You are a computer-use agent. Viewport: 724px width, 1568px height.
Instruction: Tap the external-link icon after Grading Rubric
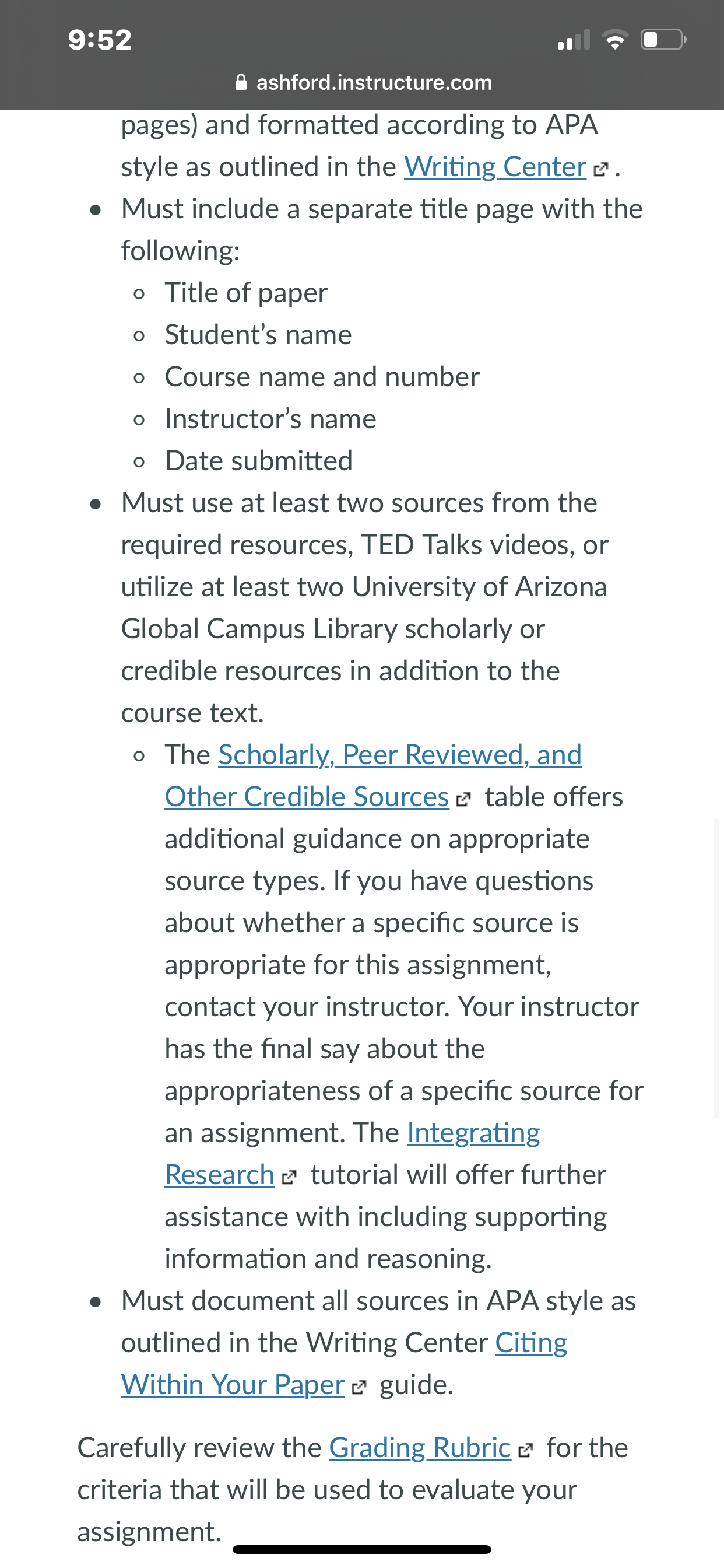point(525,1451)
